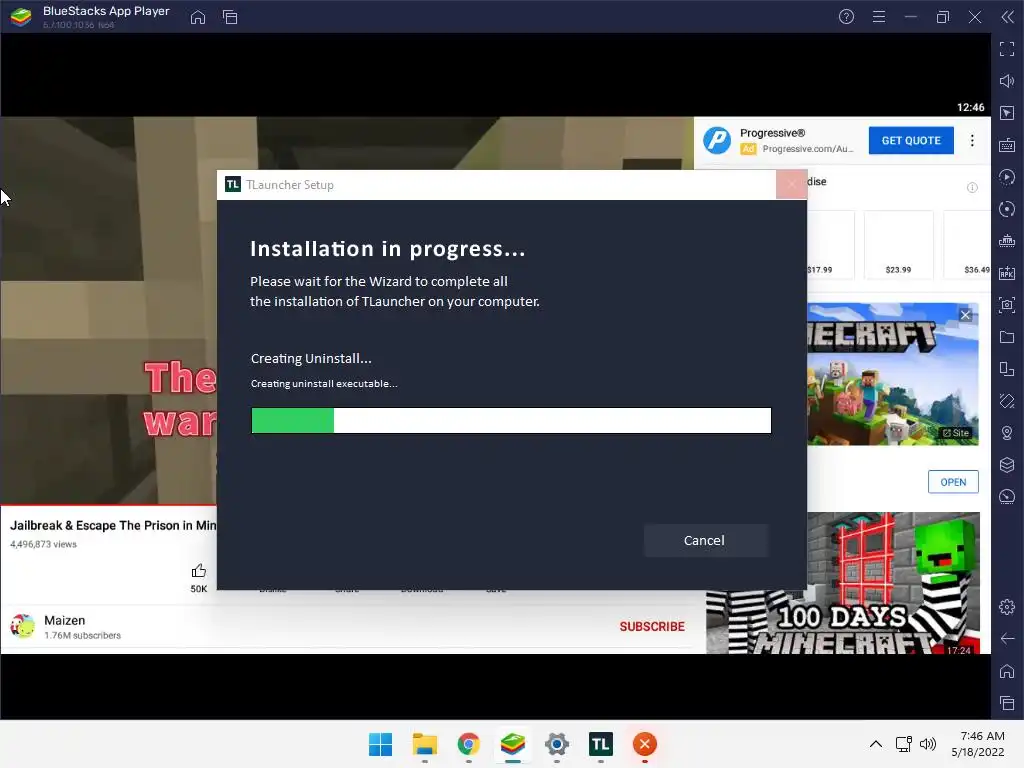Image resolution: width=1024 pixels, height=768 pixels.
Task: Open the Maizen channel avatar
Action: click(23, 626)
